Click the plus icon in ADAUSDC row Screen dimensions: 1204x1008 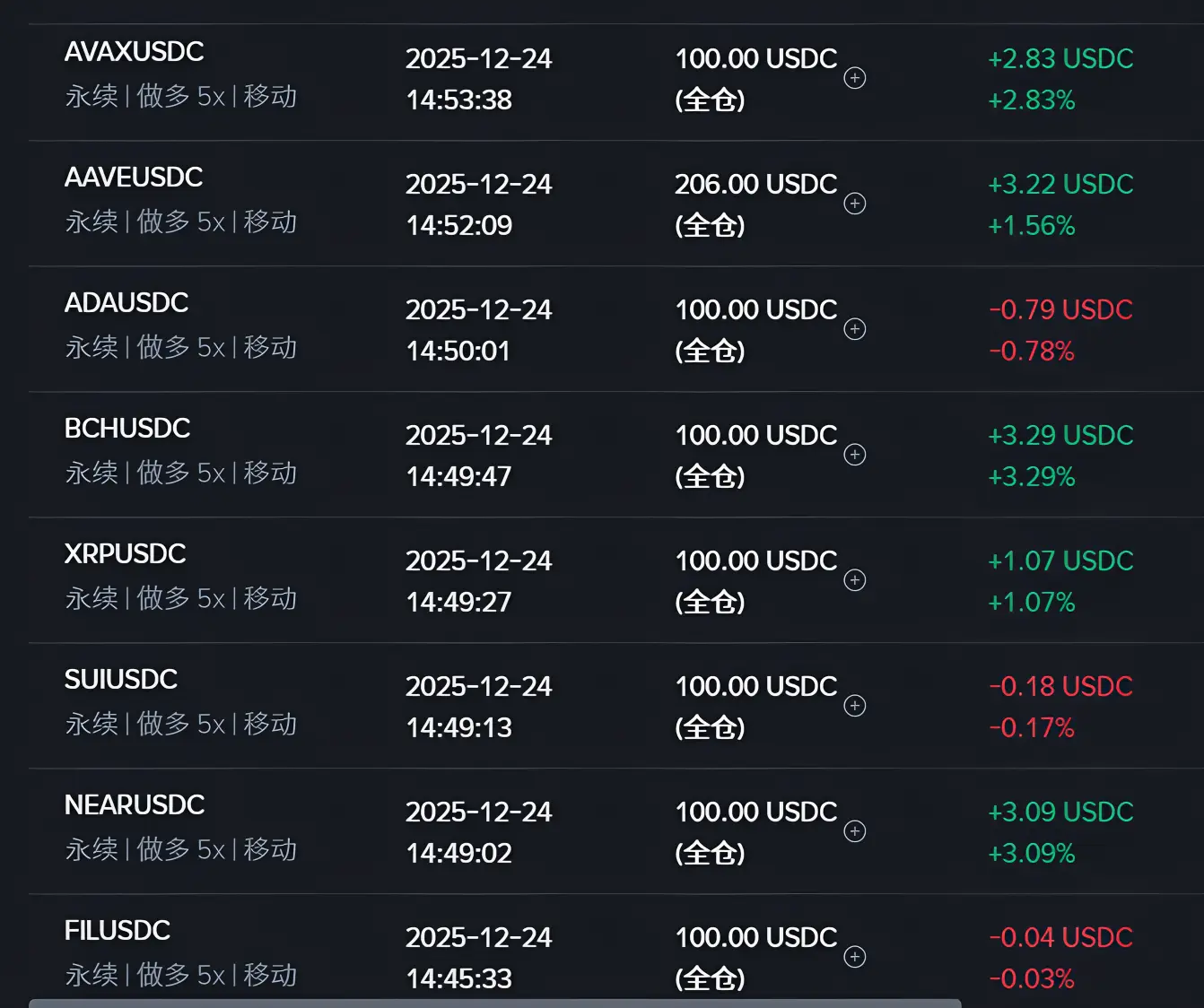(855, 329)
